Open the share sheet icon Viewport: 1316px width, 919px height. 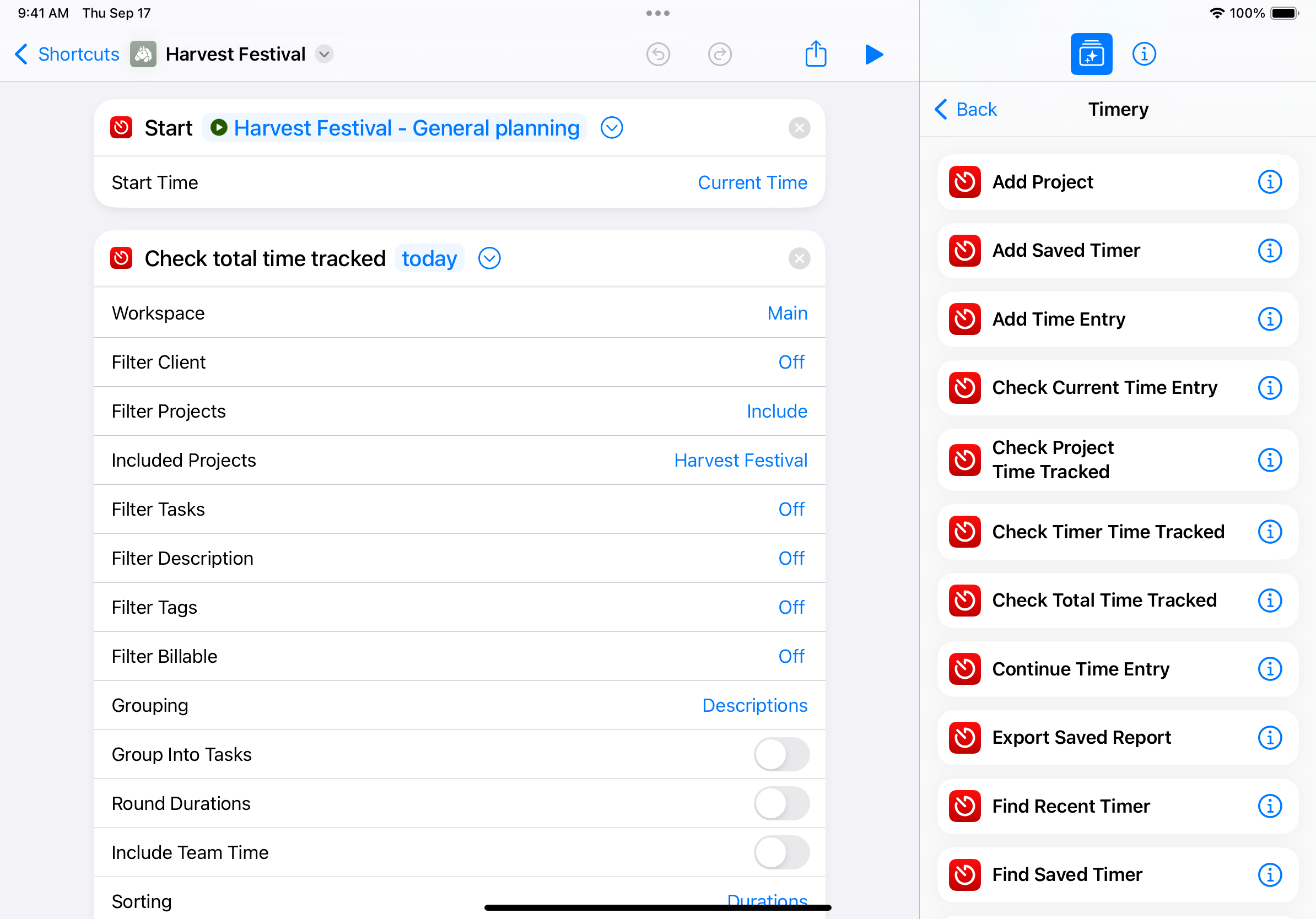816,54
